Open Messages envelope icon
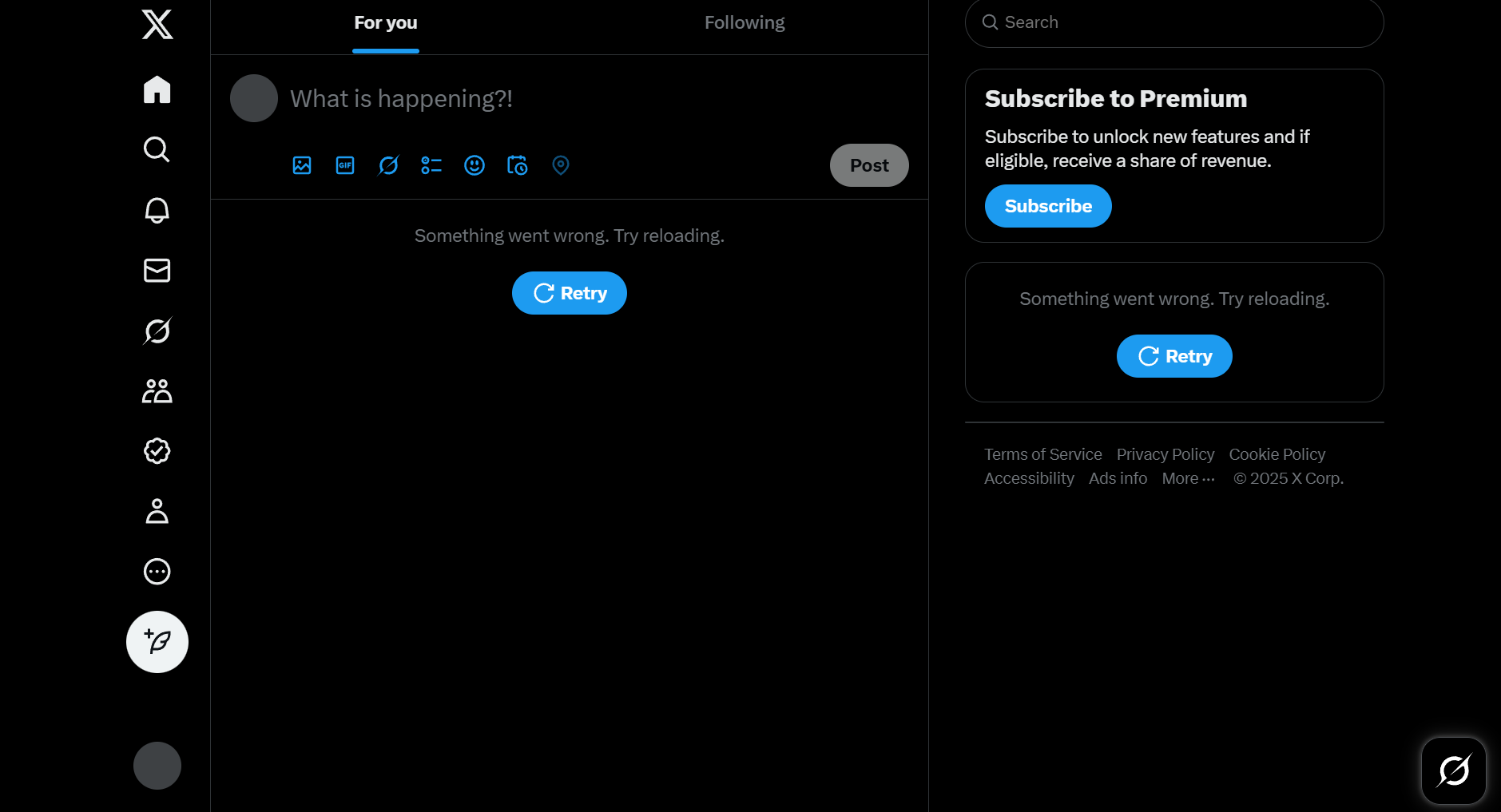The width and height of the screenshot is (1501, 812). pyautogui.click(x=157, y=271)
